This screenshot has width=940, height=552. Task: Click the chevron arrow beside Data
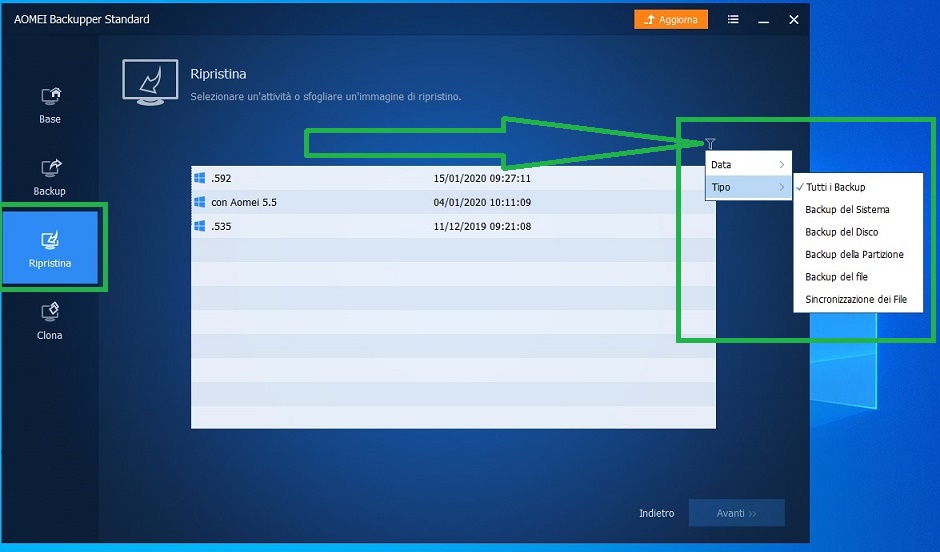tap(782, 164)
